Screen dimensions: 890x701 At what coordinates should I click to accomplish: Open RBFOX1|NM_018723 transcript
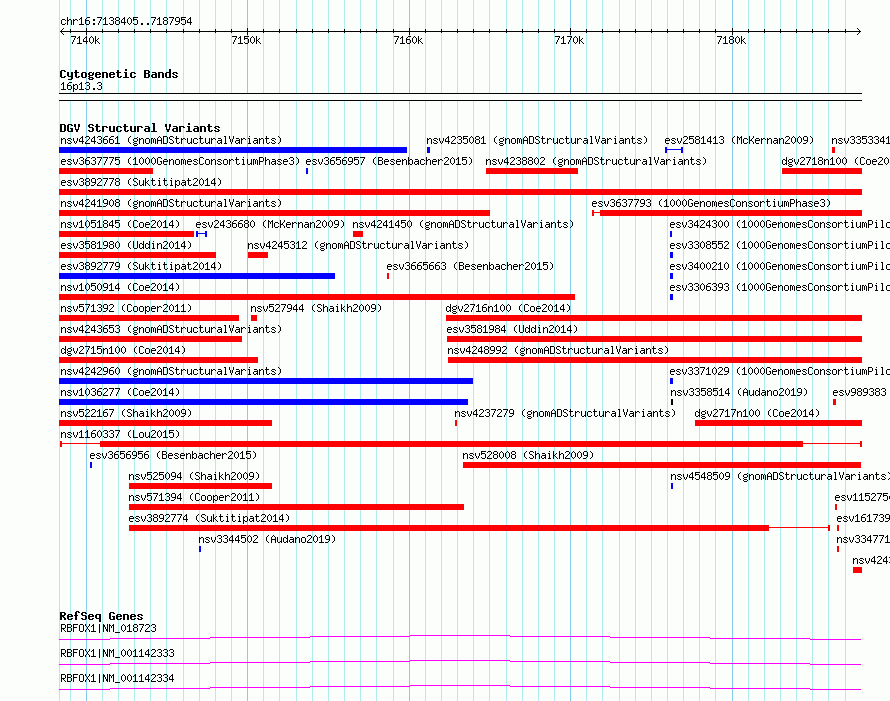coord(108,628)
